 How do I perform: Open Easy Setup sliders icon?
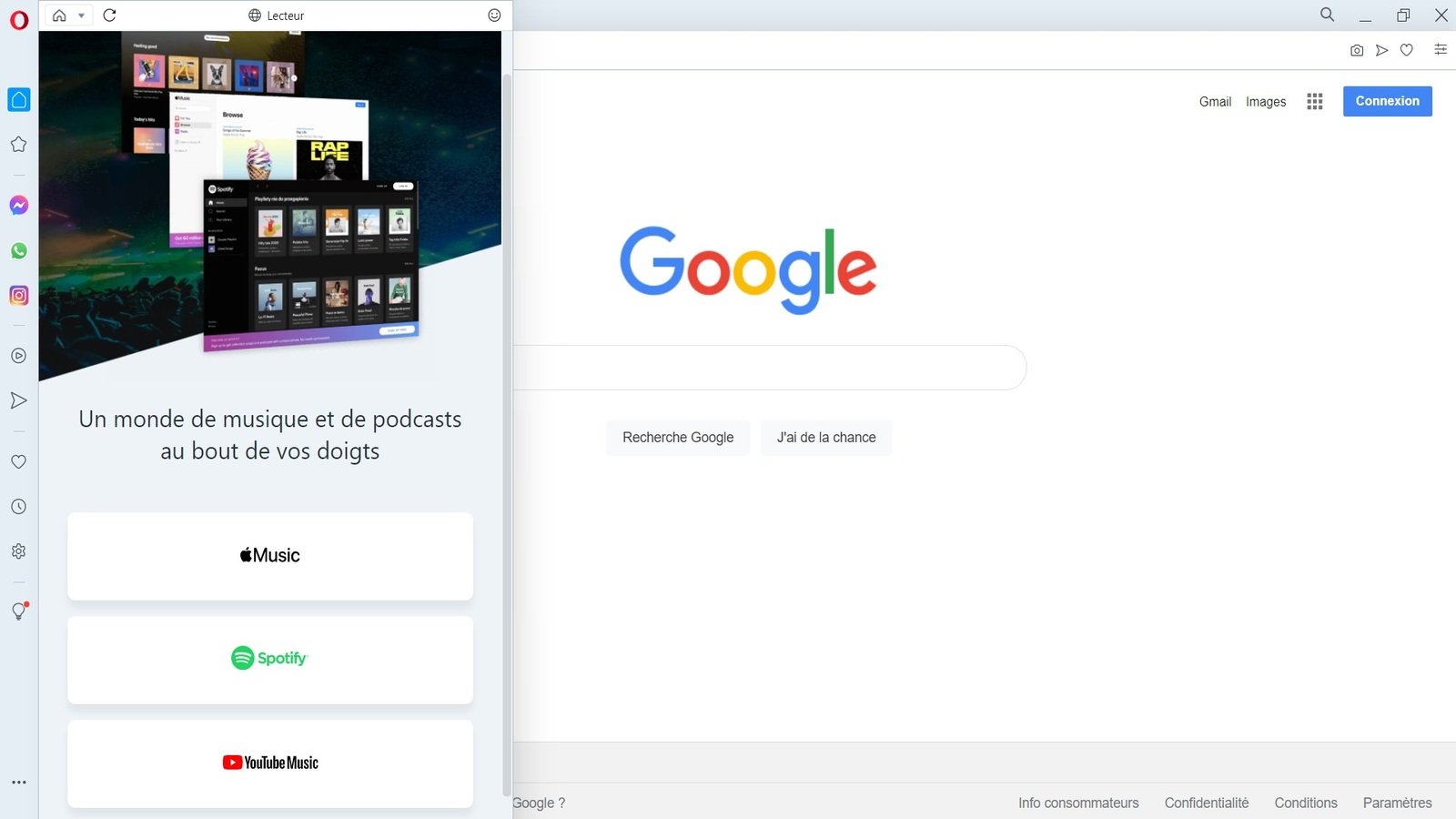coord(1441,50)
